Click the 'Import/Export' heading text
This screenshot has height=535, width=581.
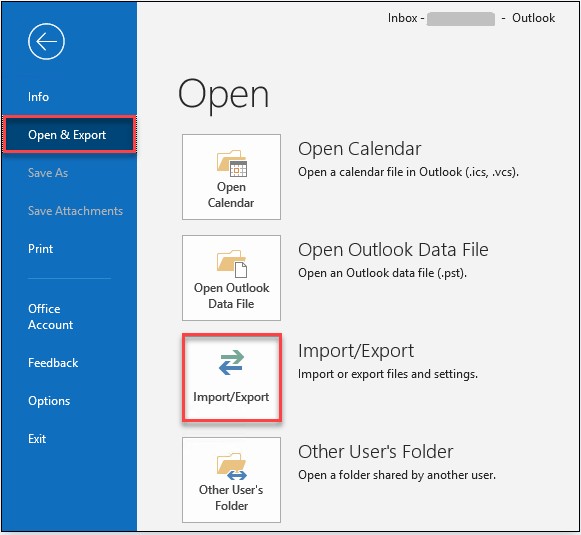(x=356, y=351)
